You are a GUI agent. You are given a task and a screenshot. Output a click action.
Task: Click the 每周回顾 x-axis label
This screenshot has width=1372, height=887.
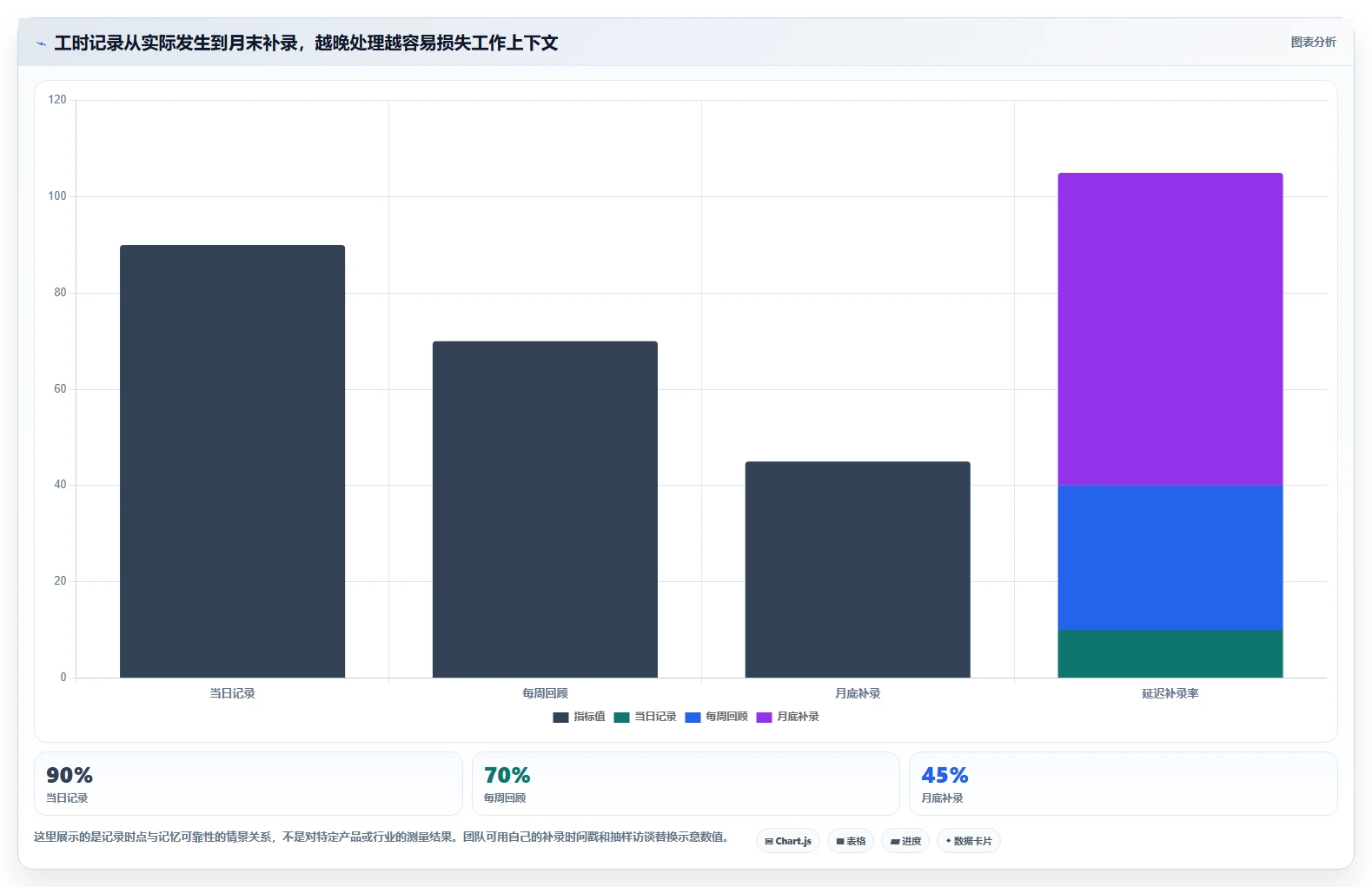click(x=545, y=693)
